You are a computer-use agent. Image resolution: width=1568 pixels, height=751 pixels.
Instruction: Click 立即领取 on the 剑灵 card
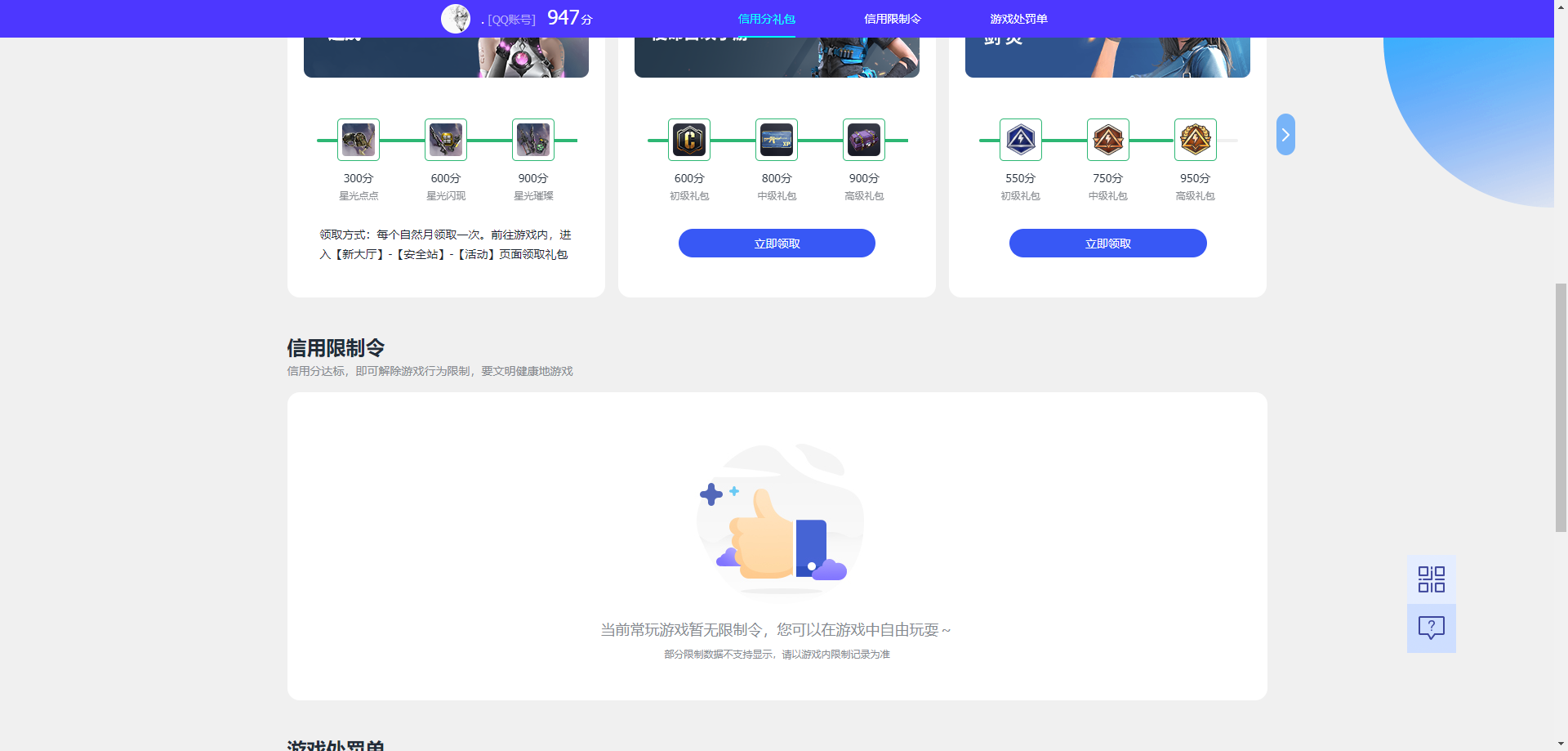(x=1107, y=243)
